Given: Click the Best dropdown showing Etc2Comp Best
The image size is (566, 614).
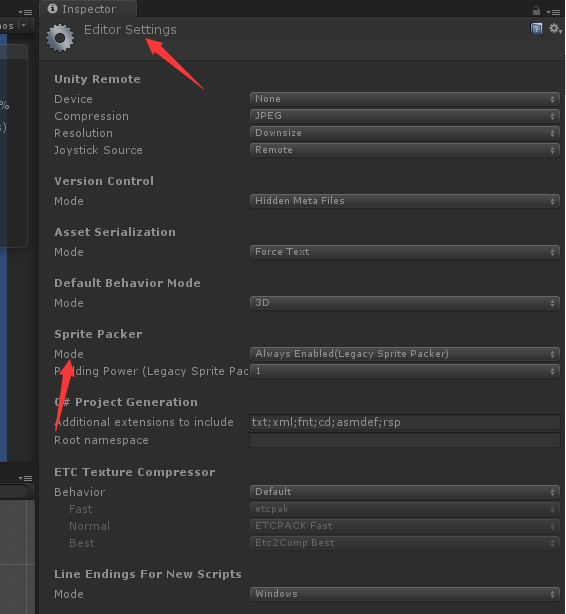Looking at the screenshot, I should pos(404,543).
